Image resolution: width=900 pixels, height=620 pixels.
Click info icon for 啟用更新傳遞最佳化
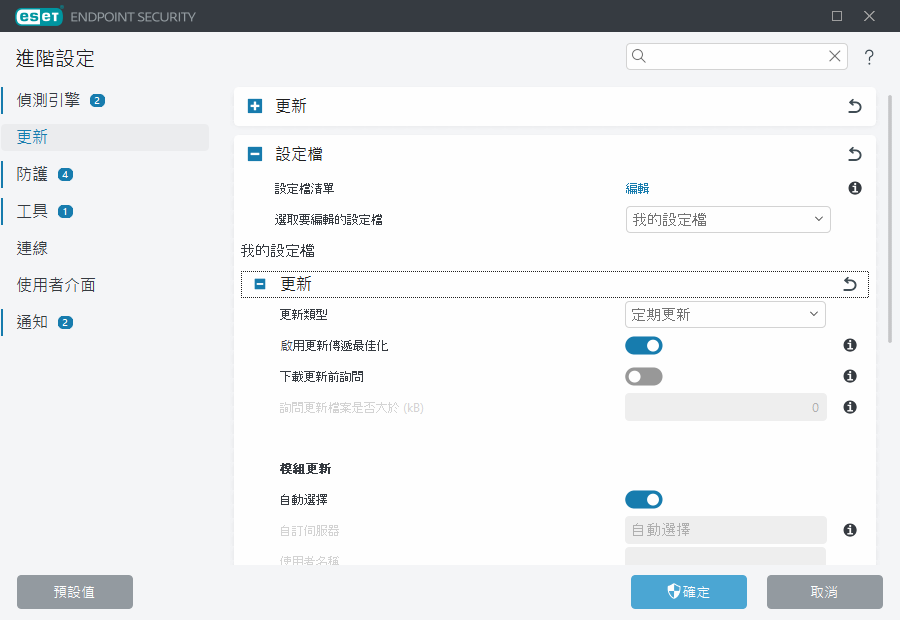tap(850, 345)
